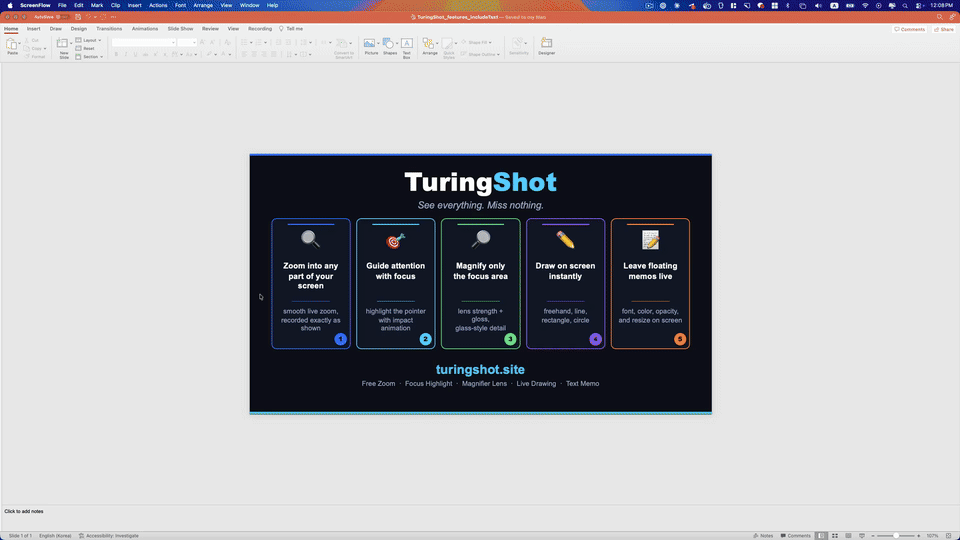Click the font color button
Screen dimensions: 960x540
pos(224,54)
